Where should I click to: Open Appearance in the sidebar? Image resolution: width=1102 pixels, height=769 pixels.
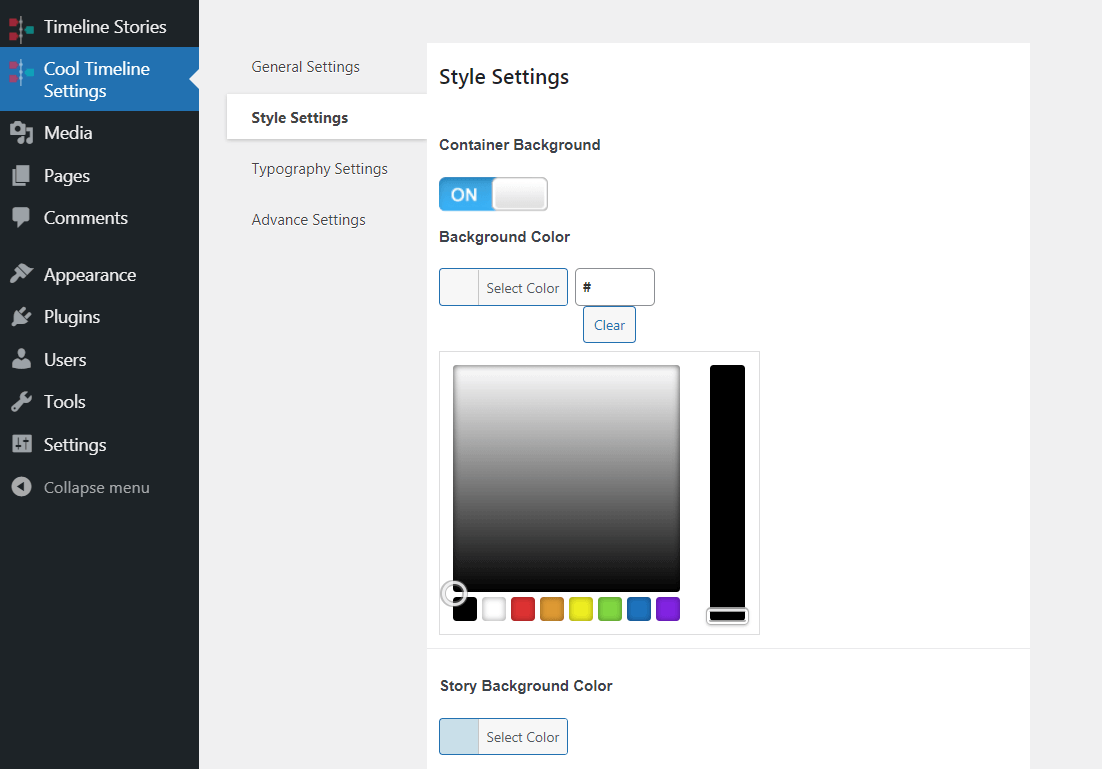coord(99,275)
